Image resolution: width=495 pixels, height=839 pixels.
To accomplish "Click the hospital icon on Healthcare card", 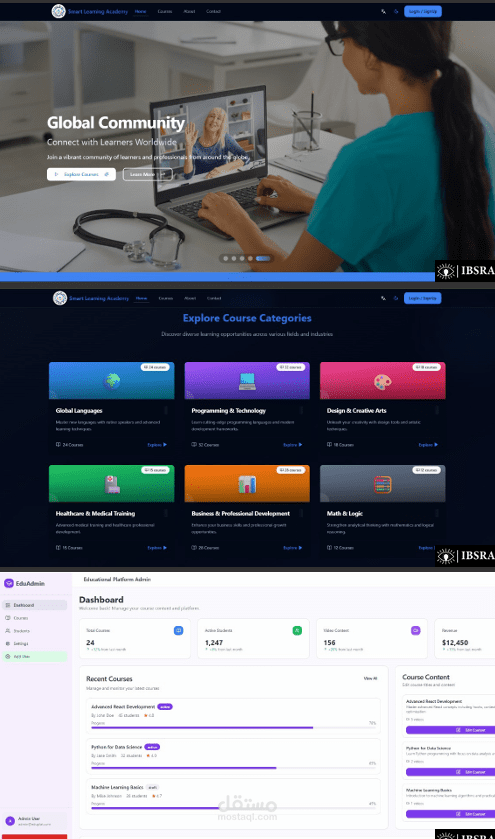I will coord(112,484).
